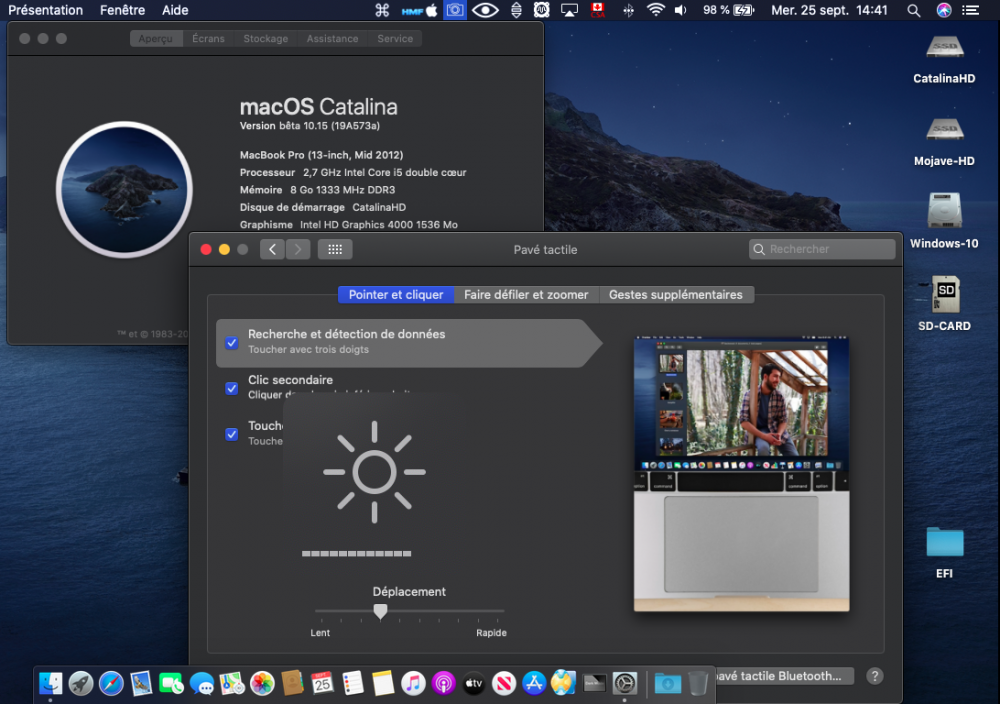The height and width of the screenshot is (704, 1000).
Task: Open the Aide menu
Action: pyautogui.click(x=175, y=10)
